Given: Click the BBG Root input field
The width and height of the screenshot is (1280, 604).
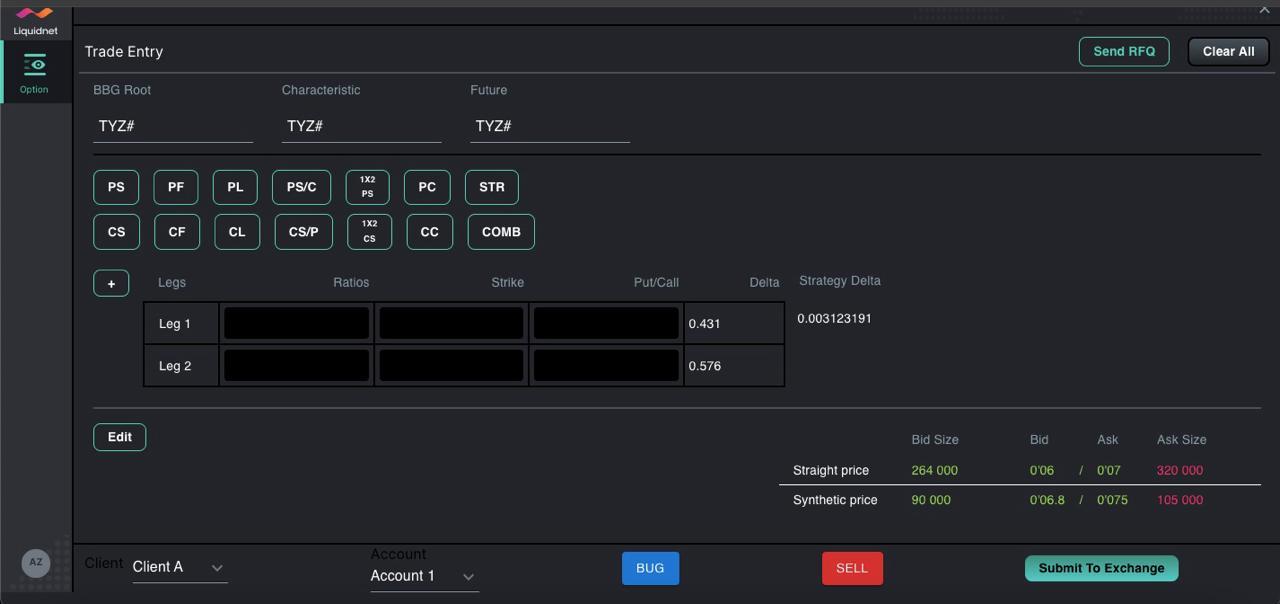Looking at the screenshot, I should (173, 125).
